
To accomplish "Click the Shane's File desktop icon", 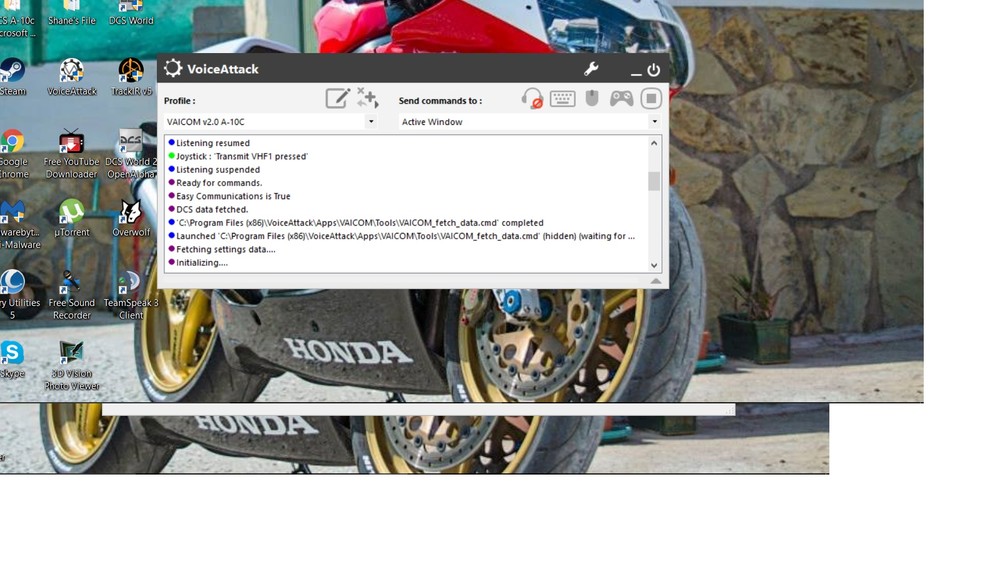I will pyautogui.click(x=71, y=13).
